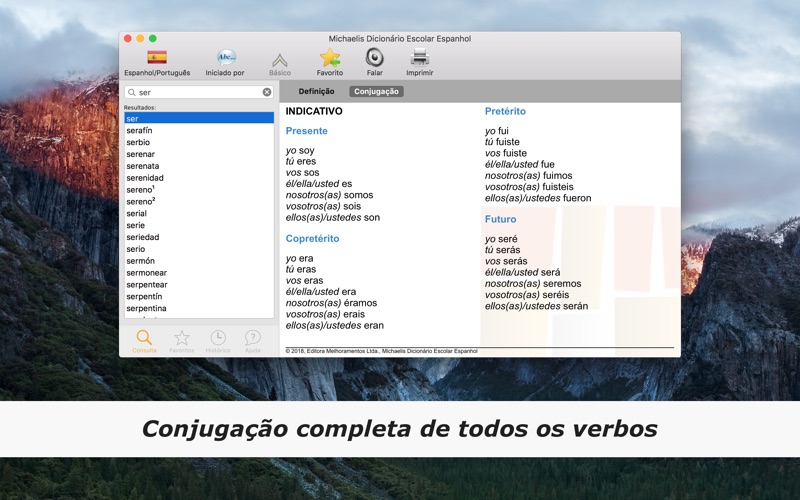Click the copyright footer text

tap(381, 351)
